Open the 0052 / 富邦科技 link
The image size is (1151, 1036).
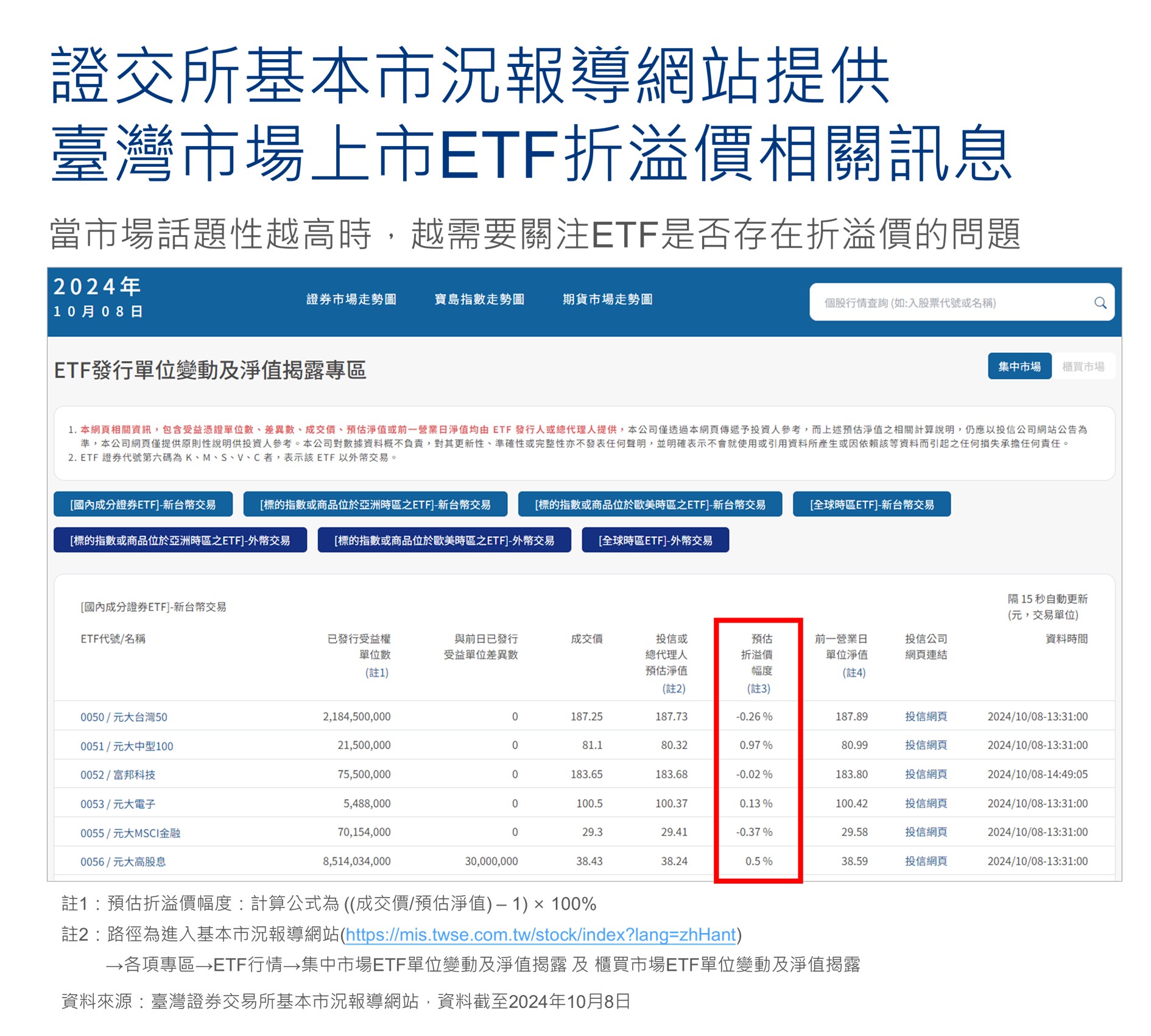(x=118, y=775)
